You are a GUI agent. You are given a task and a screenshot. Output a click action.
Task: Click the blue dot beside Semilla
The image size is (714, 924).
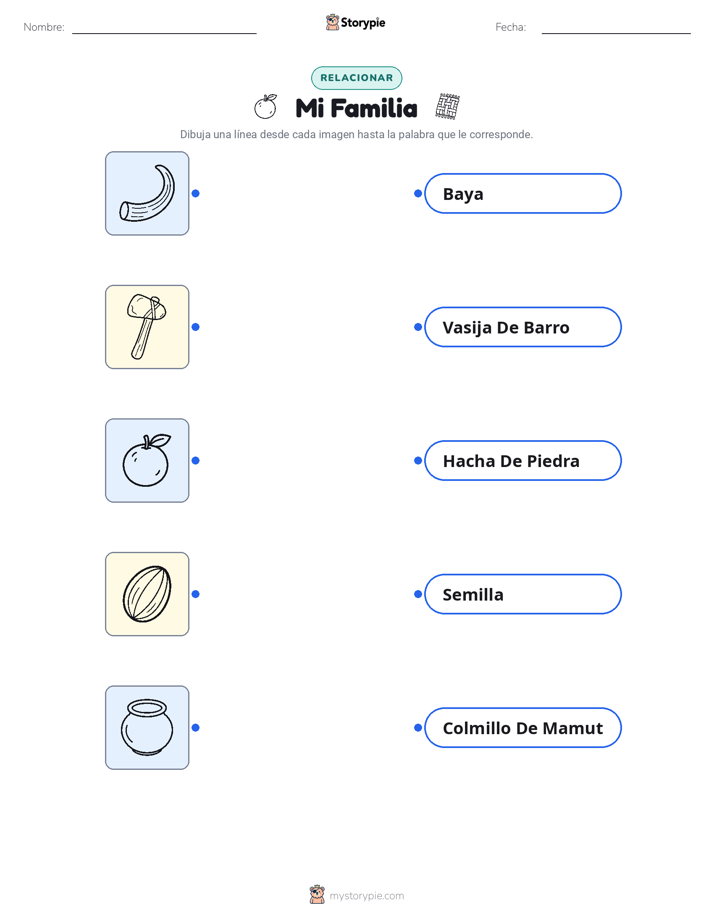(x=418, y=594)
